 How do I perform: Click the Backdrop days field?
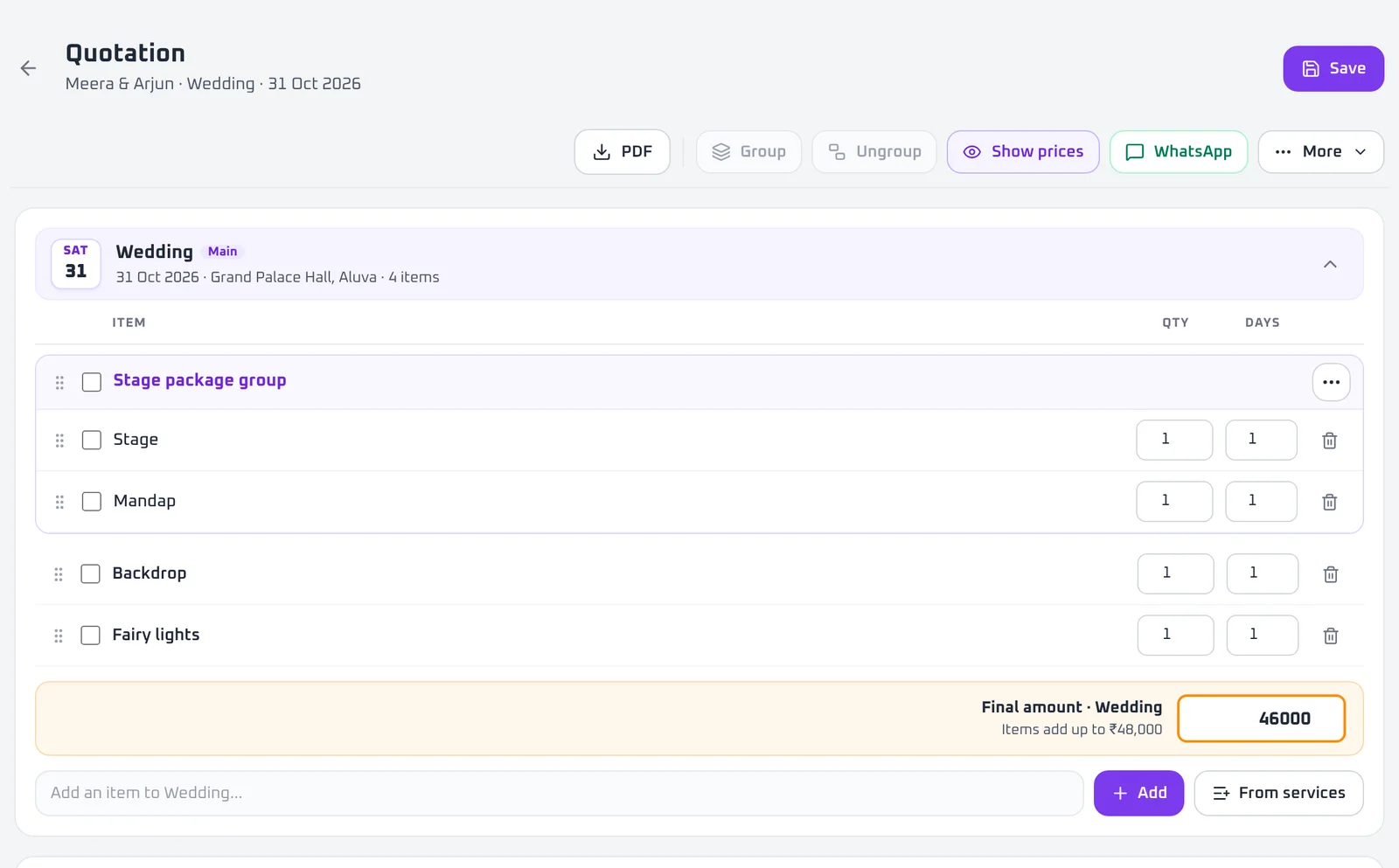coord(1263,573)
